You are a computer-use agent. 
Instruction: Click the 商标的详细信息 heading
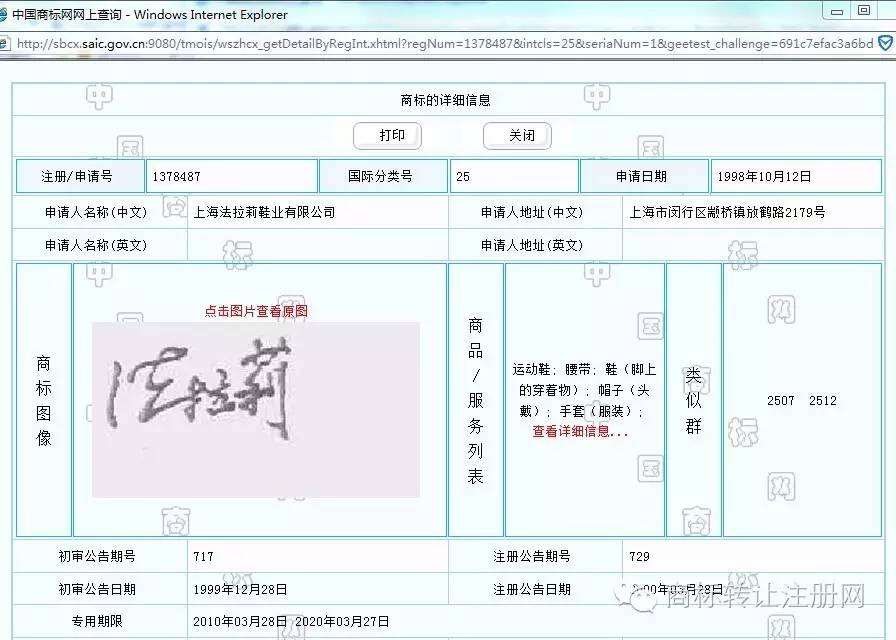[x=446, y=101]
